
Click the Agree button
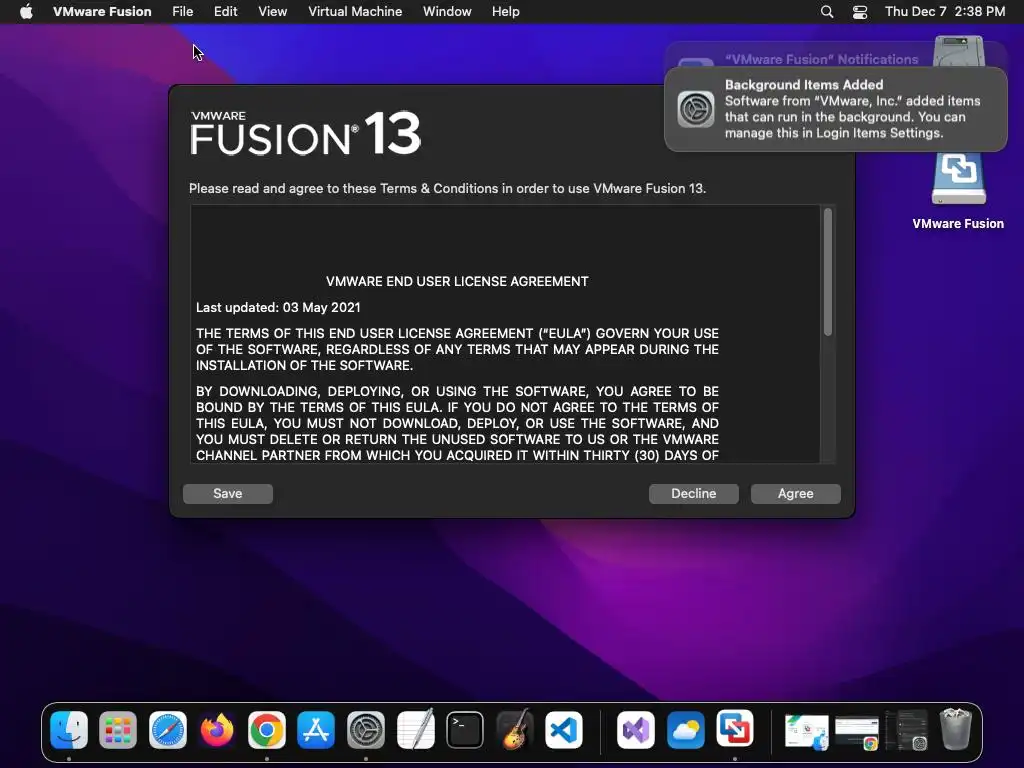coord(795,494)
